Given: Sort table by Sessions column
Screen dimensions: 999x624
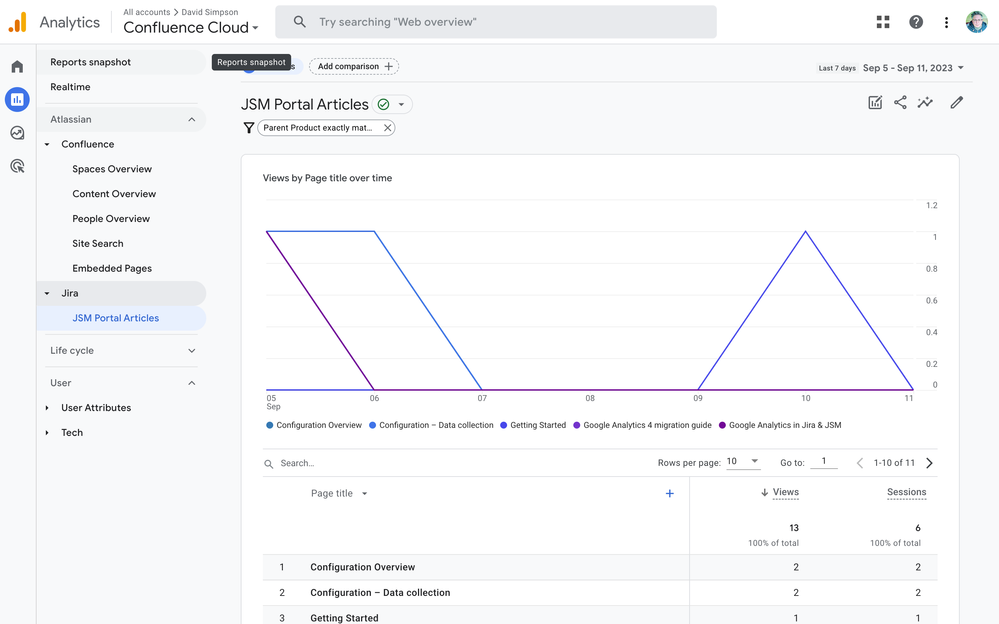Looking at the screenshot, I should pyautogui.click(x=907, y=492).
